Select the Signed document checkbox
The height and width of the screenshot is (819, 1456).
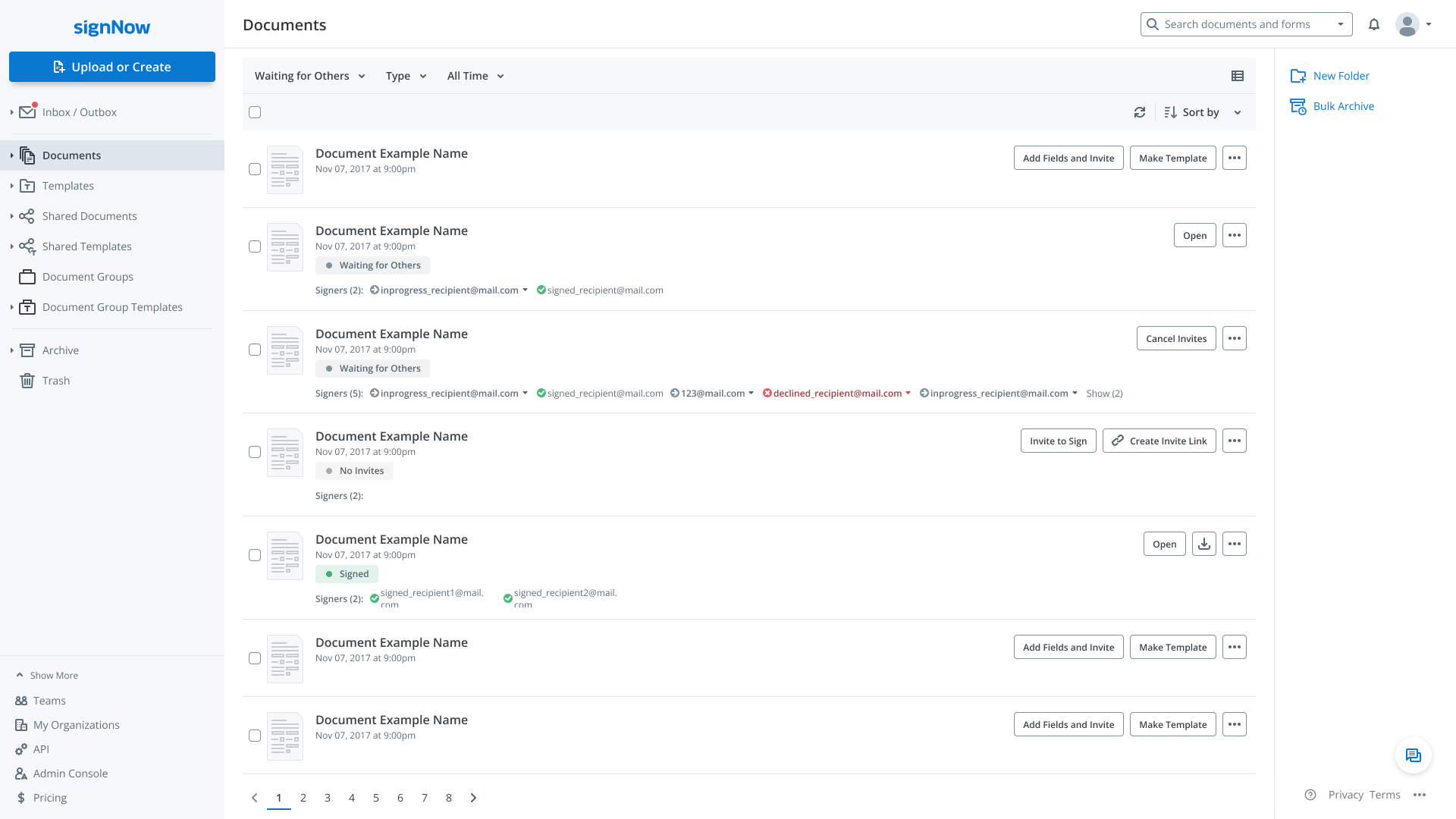point(255,555)
